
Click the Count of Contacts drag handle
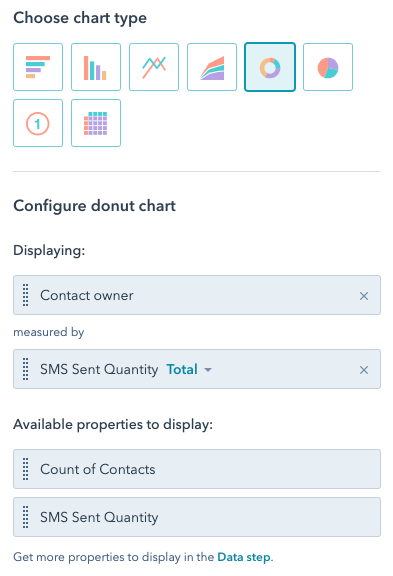point(25,469)
